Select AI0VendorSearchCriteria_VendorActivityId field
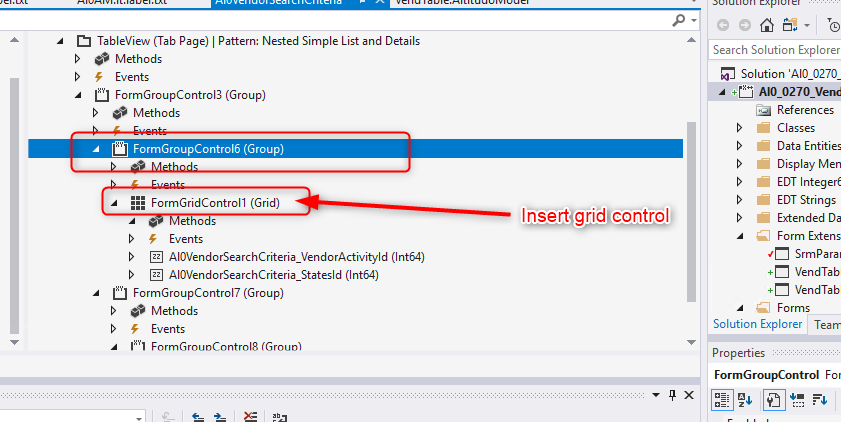Viewport: 841px width, 422px height. [296, 257]
